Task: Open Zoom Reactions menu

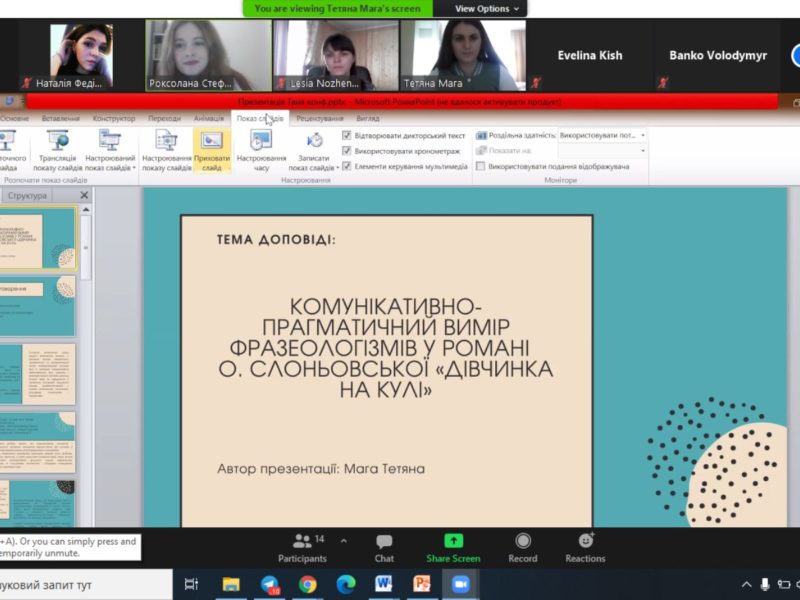Action: click(x=585, y=546)
